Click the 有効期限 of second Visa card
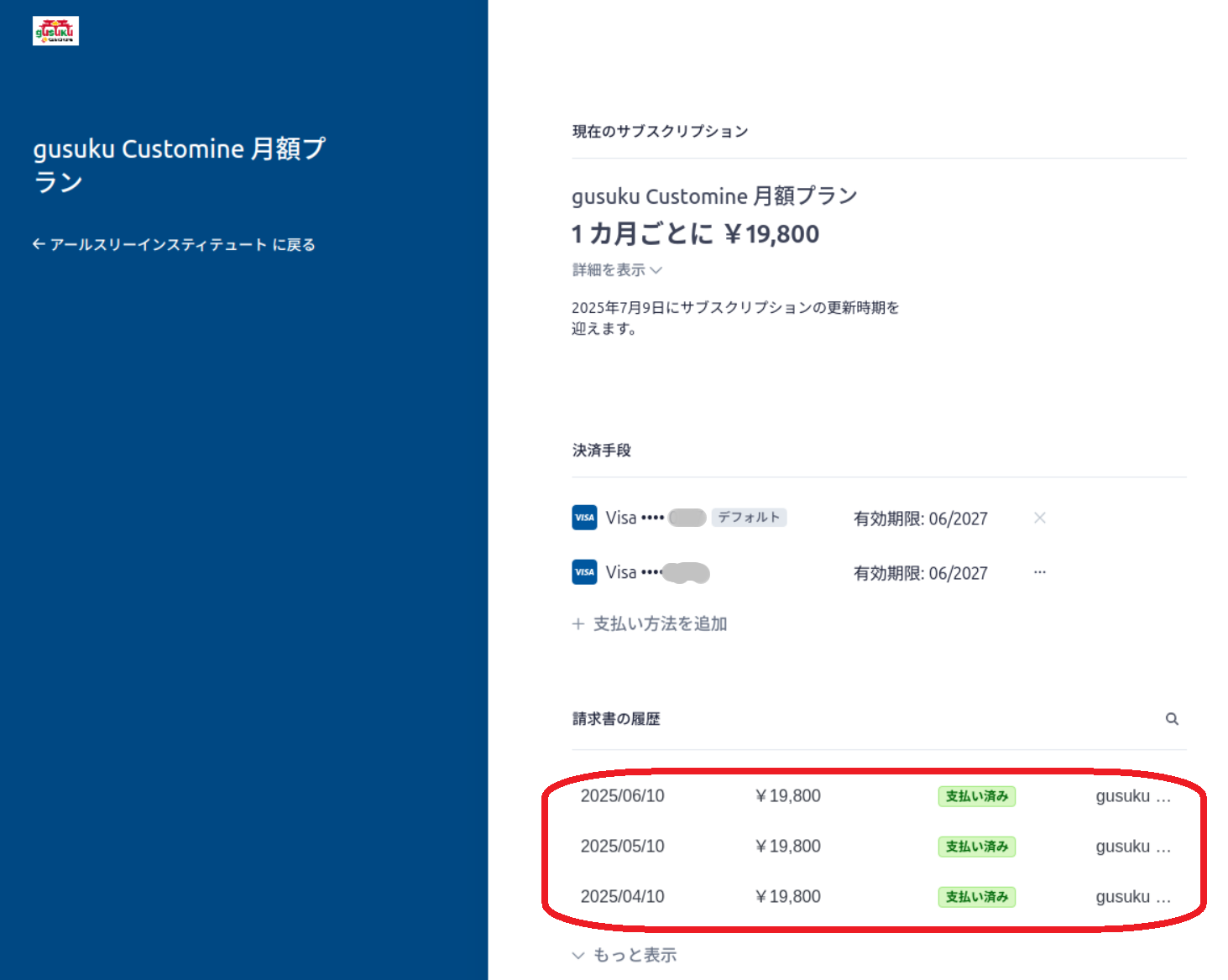 921,573
